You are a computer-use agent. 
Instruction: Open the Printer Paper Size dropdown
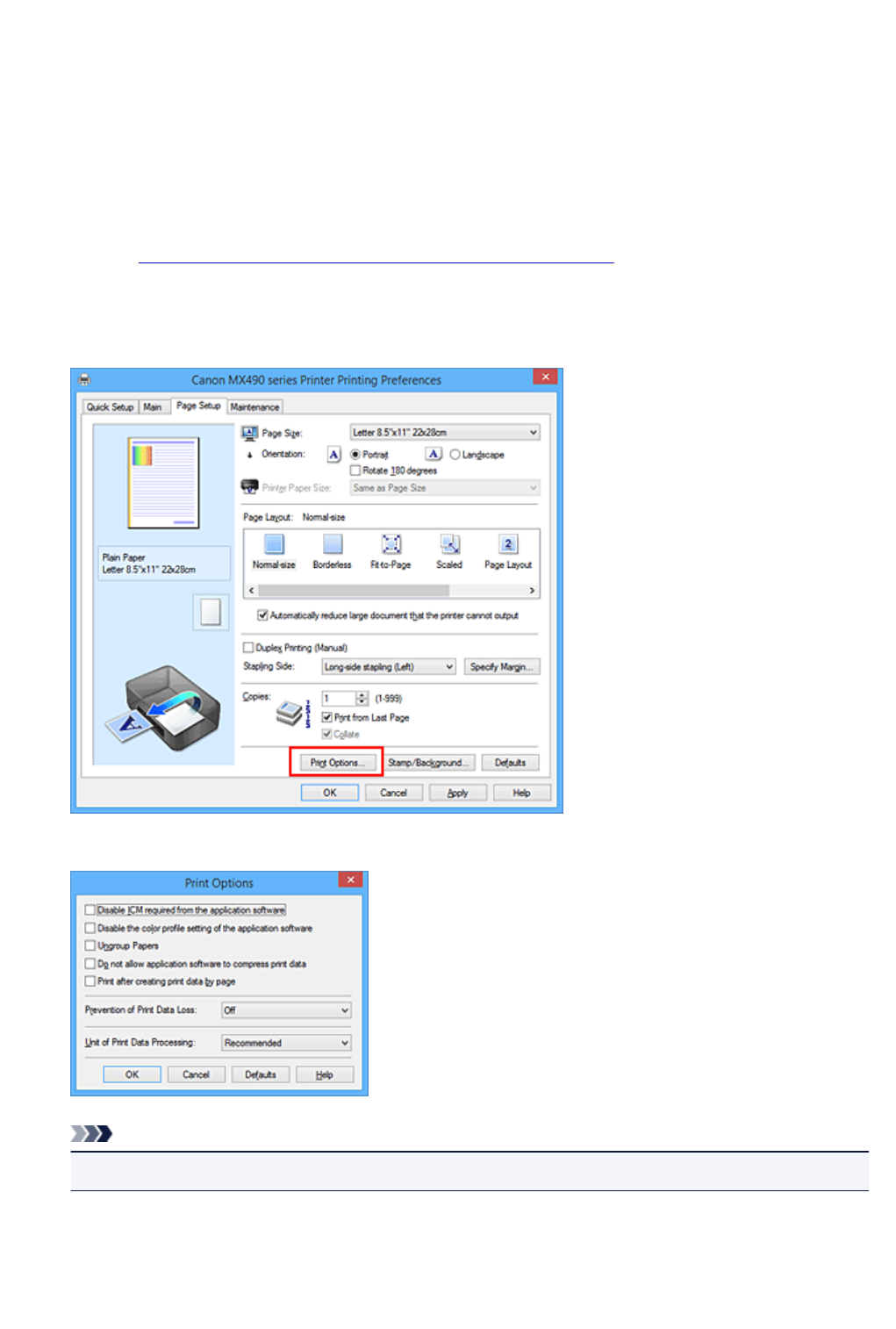(x=445, y=488)
